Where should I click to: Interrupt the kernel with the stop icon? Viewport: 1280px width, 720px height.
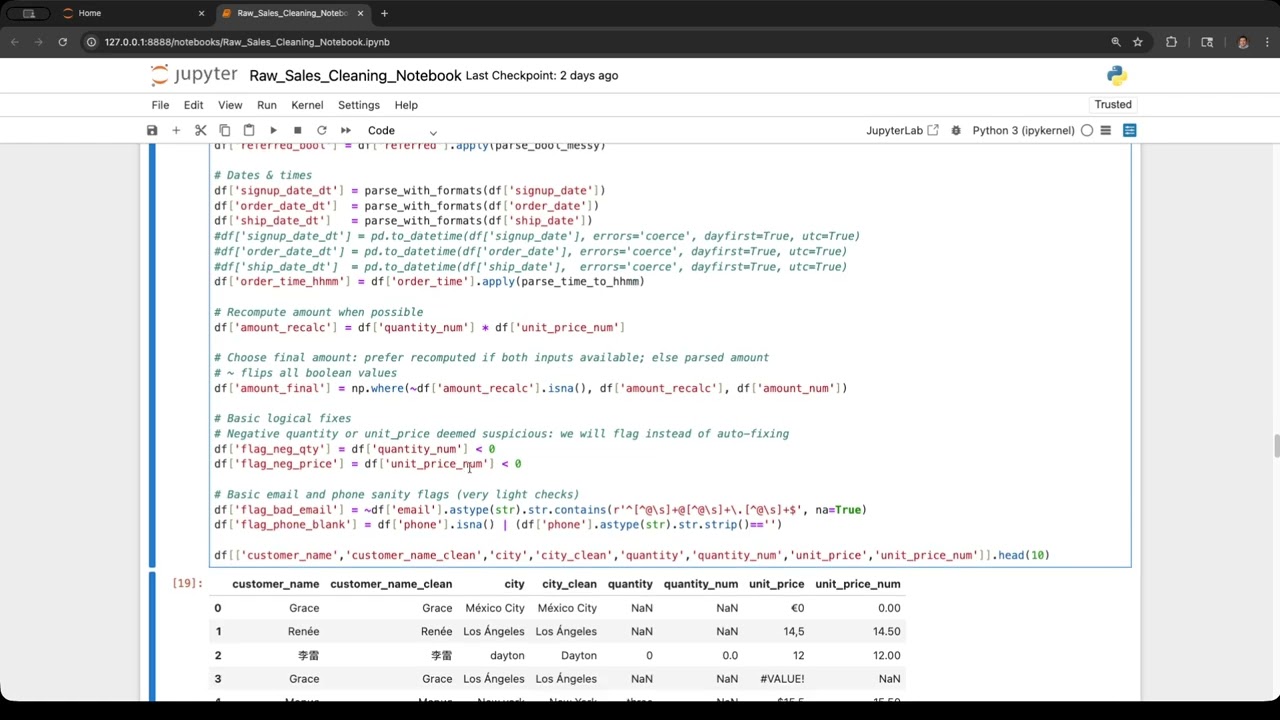coord(297,130)
